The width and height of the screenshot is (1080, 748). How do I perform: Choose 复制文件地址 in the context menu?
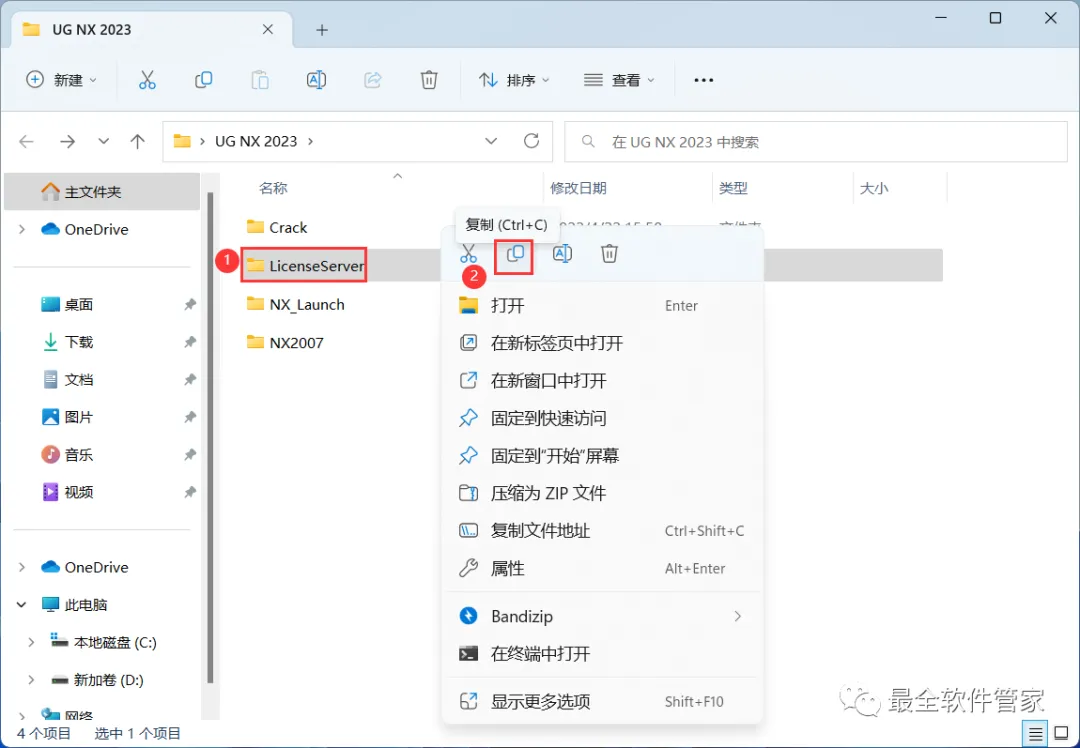602,530
